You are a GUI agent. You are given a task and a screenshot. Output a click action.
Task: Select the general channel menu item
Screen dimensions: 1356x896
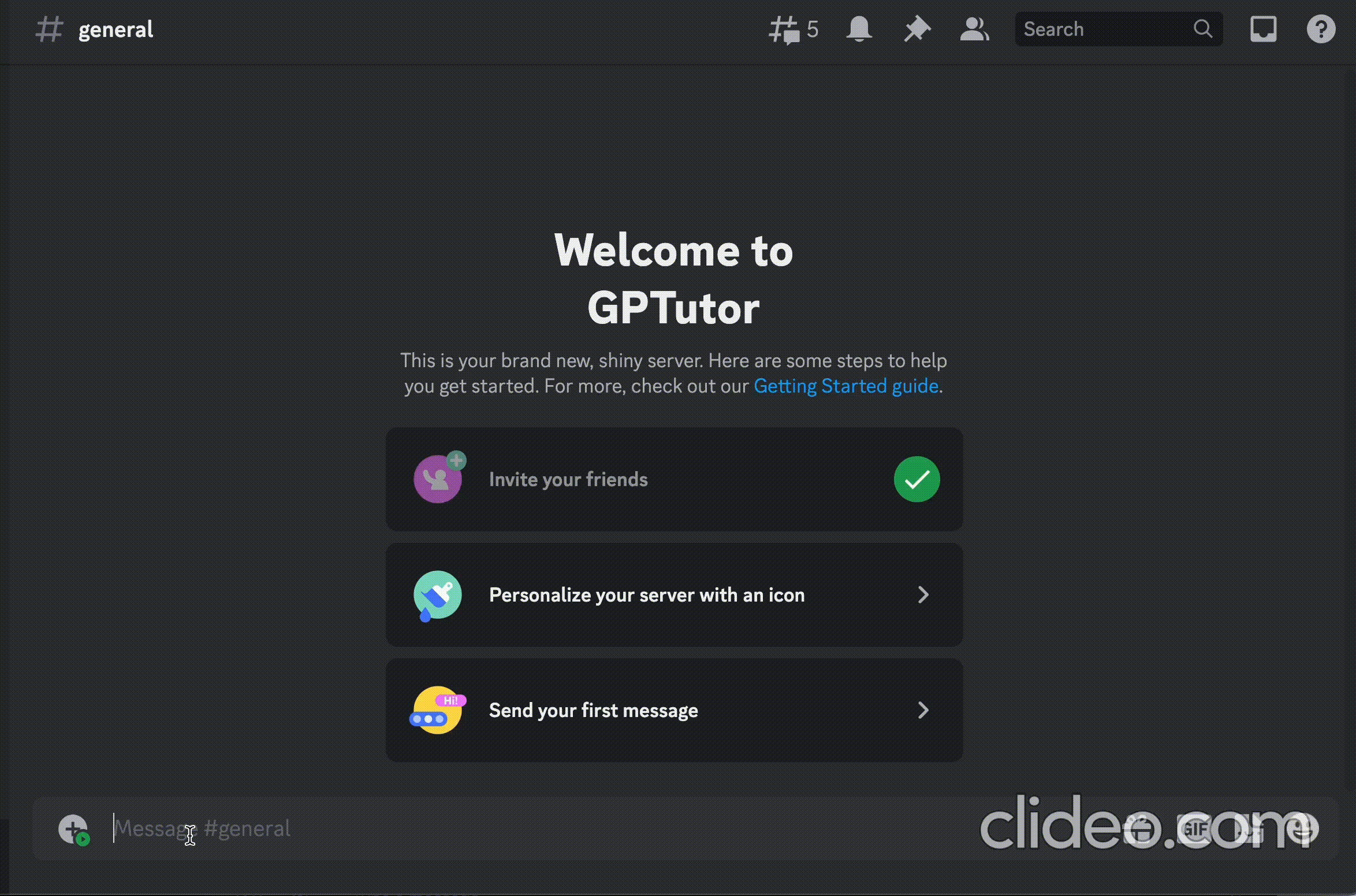pos(113,29)
